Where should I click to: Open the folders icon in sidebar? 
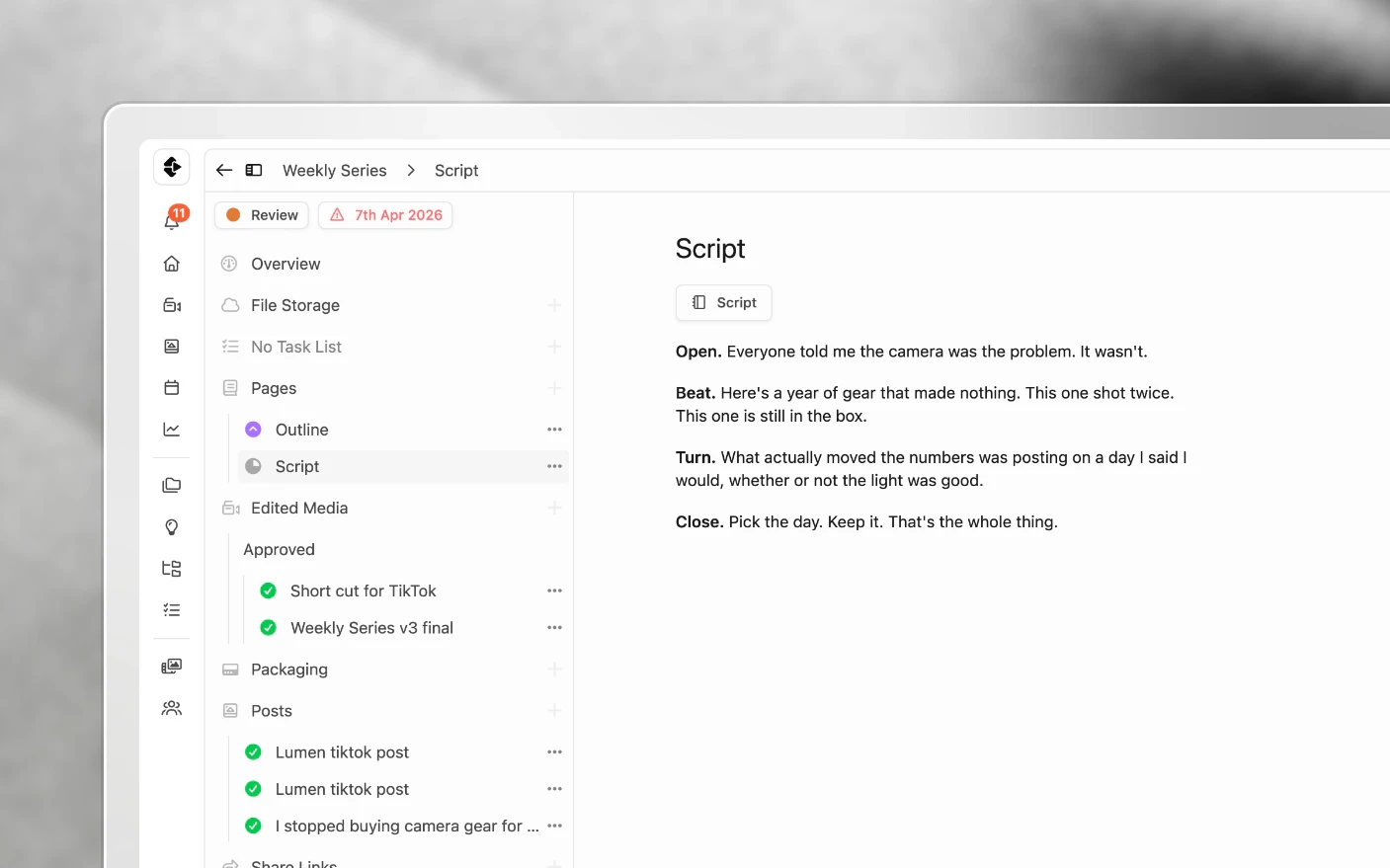pyautogui.click(x=172, y=486)
